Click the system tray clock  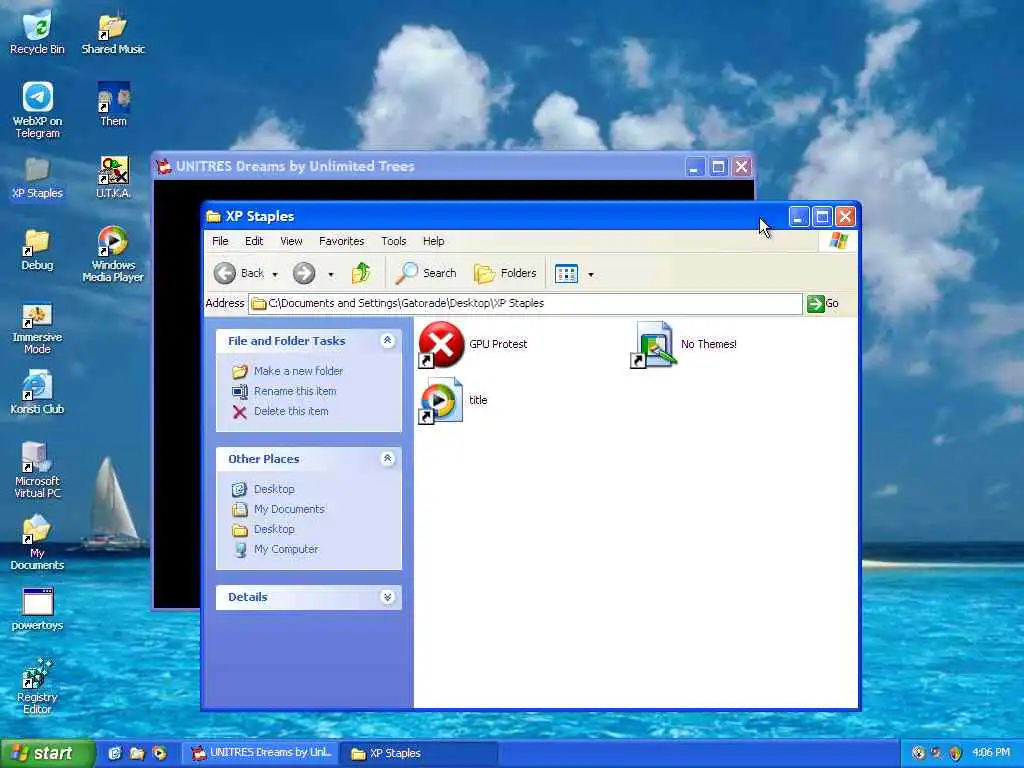click(991, 753)
